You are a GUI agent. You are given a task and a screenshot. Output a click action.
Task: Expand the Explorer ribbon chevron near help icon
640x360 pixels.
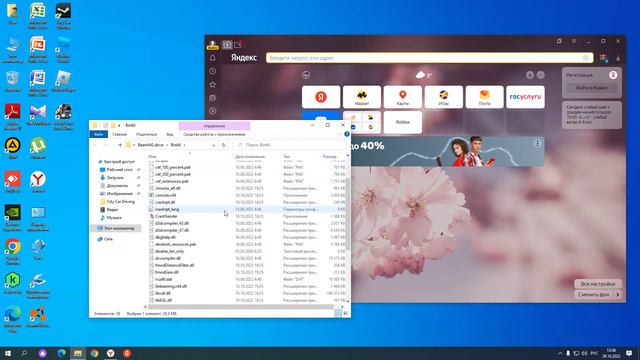pos(339,134)
